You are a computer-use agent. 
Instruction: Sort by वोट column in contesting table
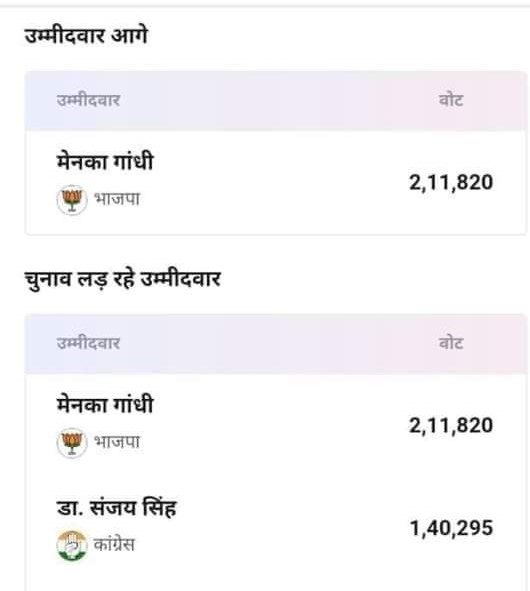coord(451,343)
